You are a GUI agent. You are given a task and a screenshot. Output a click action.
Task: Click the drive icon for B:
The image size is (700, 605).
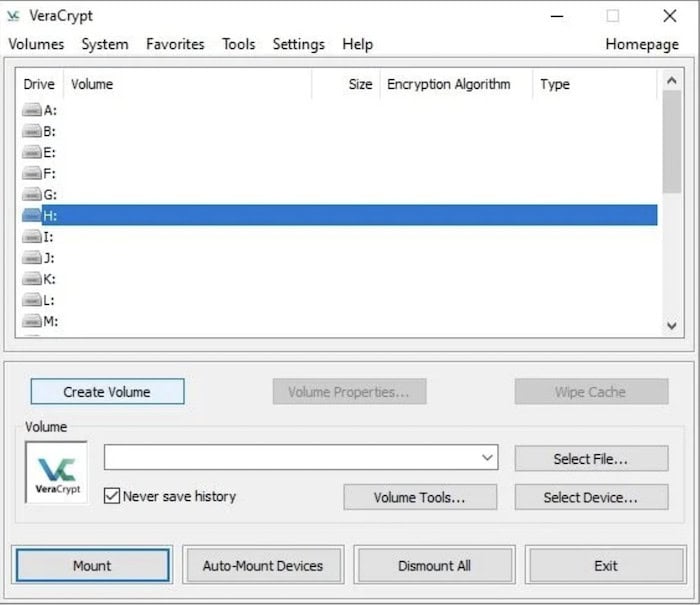(32, 131)
